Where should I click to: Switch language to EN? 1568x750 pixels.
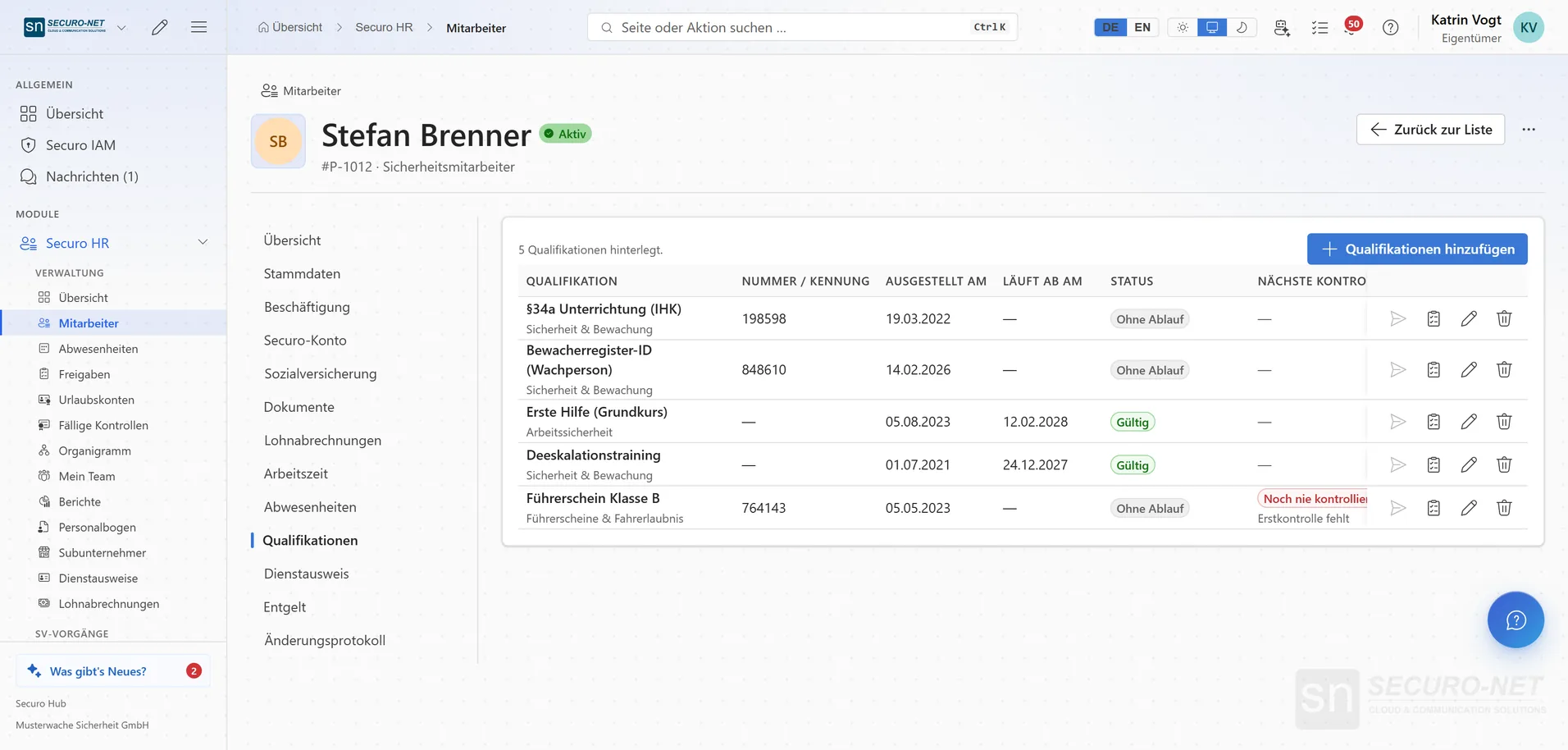tap(1142, 27)
